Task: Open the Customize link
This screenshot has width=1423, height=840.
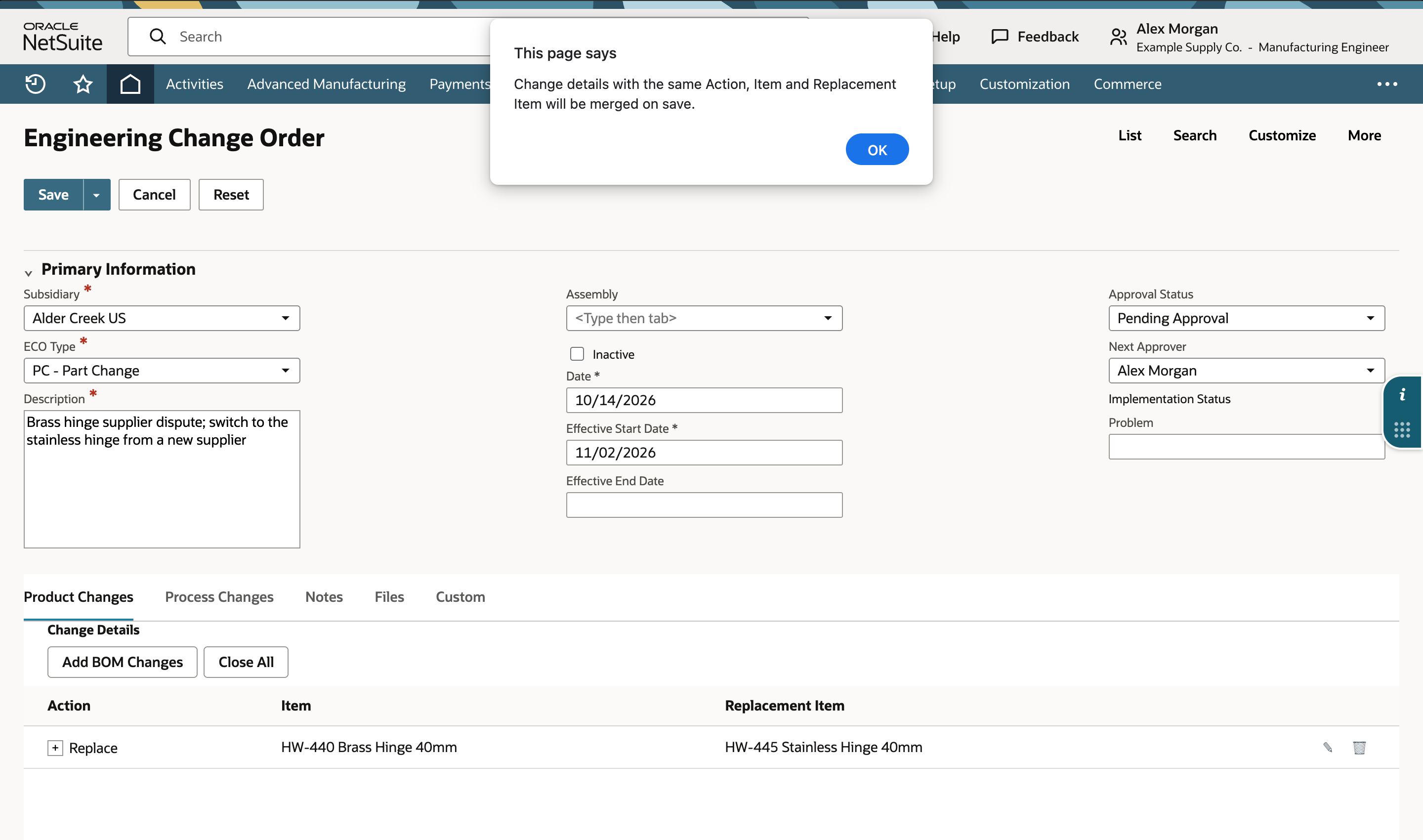Action: pos(1282,135)
